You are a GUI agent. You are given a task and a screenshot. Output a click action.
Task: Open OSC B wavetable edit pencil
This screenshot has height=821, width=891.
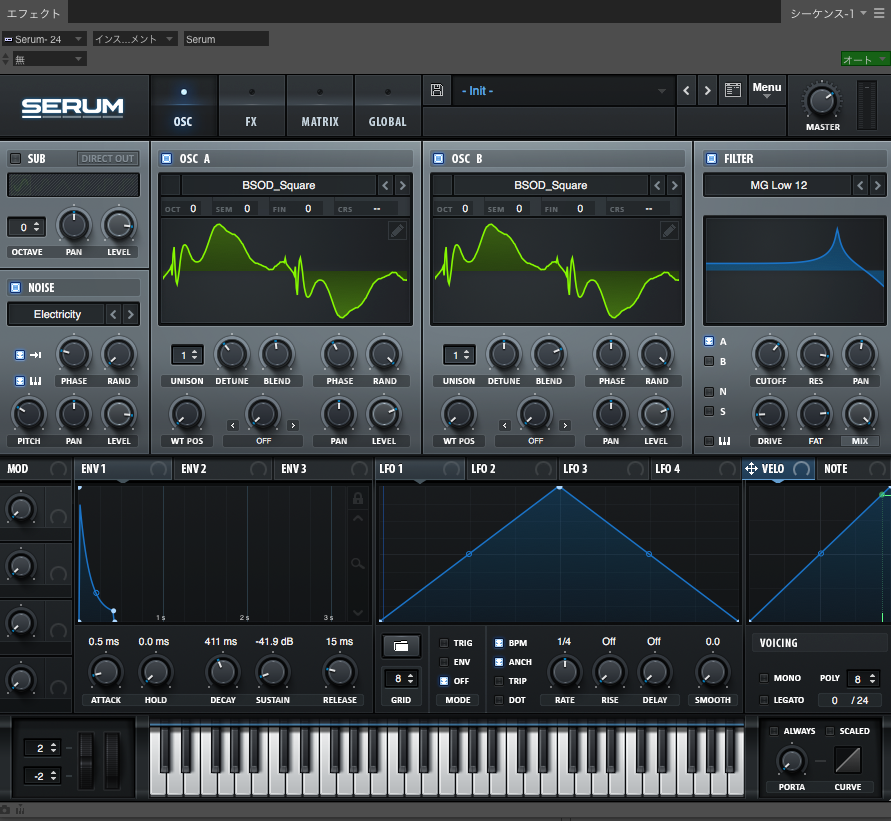(669, 231)
